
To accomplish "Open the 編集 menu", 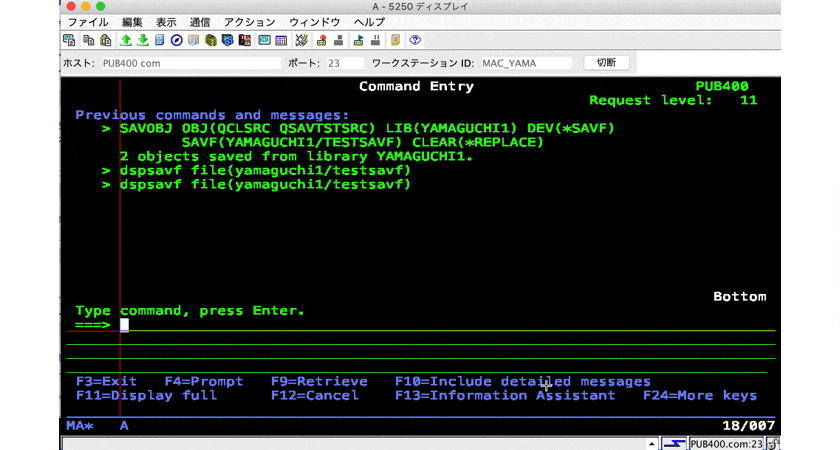I will click(x=132, y=22).
